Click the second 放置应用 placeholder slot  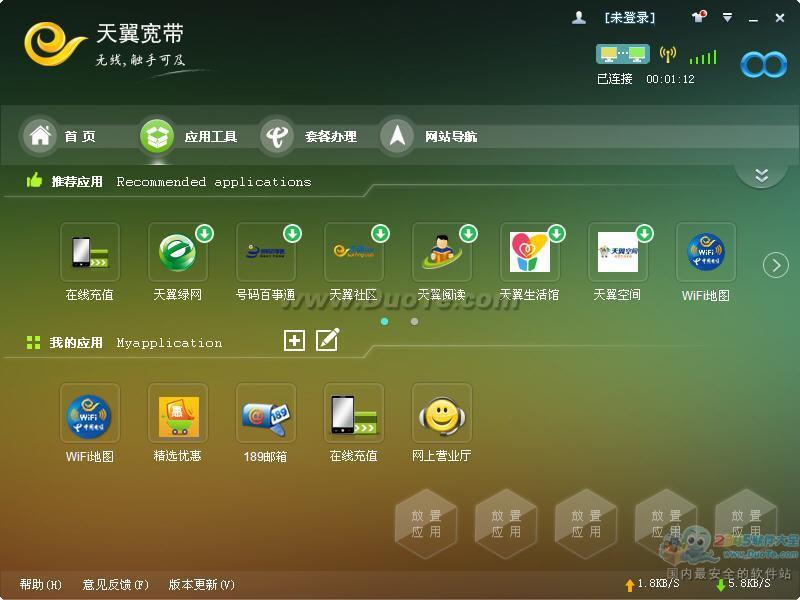pos(506,524)
